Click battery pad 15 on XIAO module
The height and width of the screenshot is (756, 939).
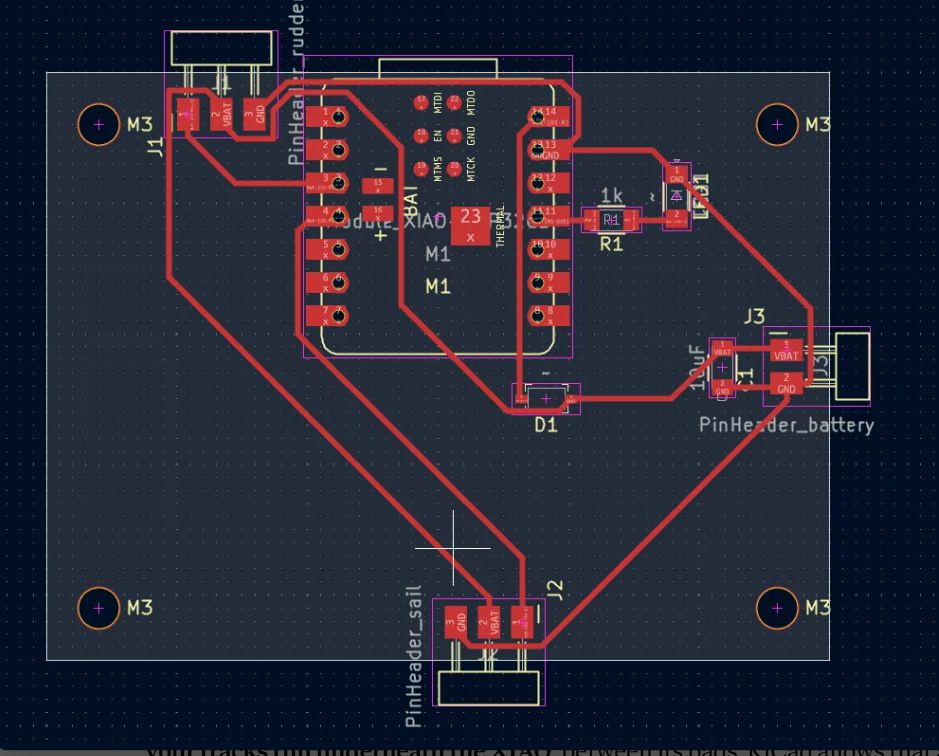378,186
